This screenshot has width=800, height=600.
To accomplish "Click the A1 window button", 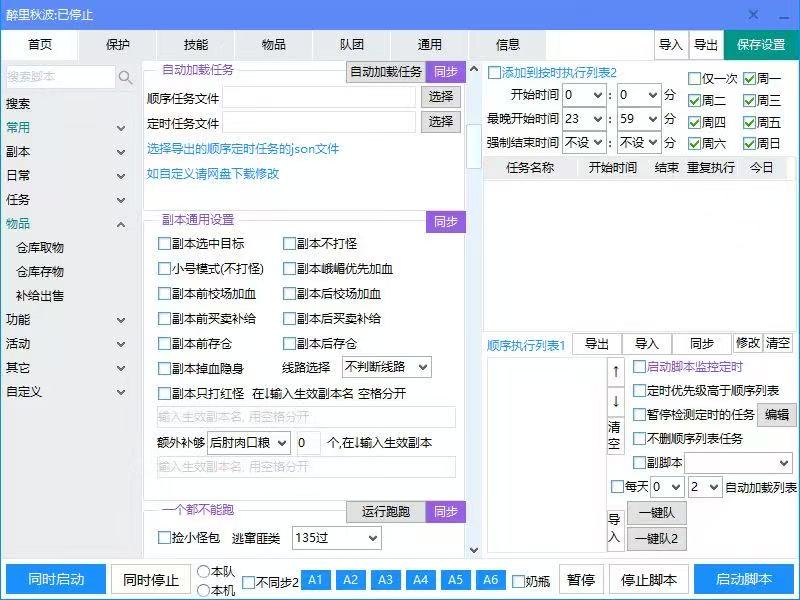I will click(x=315, y=580).
